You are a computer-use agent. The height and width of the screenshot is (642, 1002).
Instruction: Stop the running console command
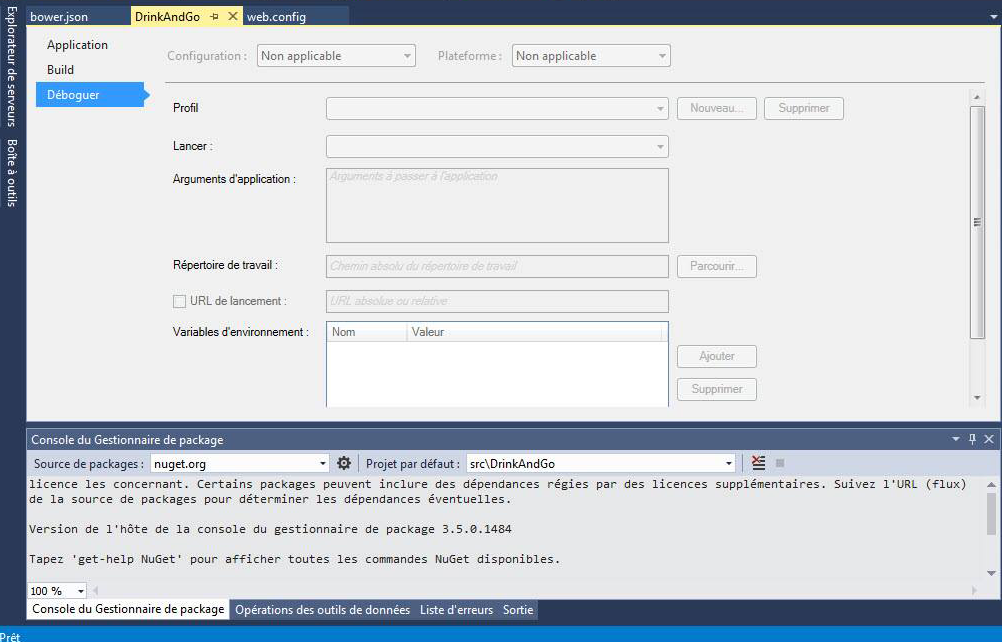[x=780, y=463]
